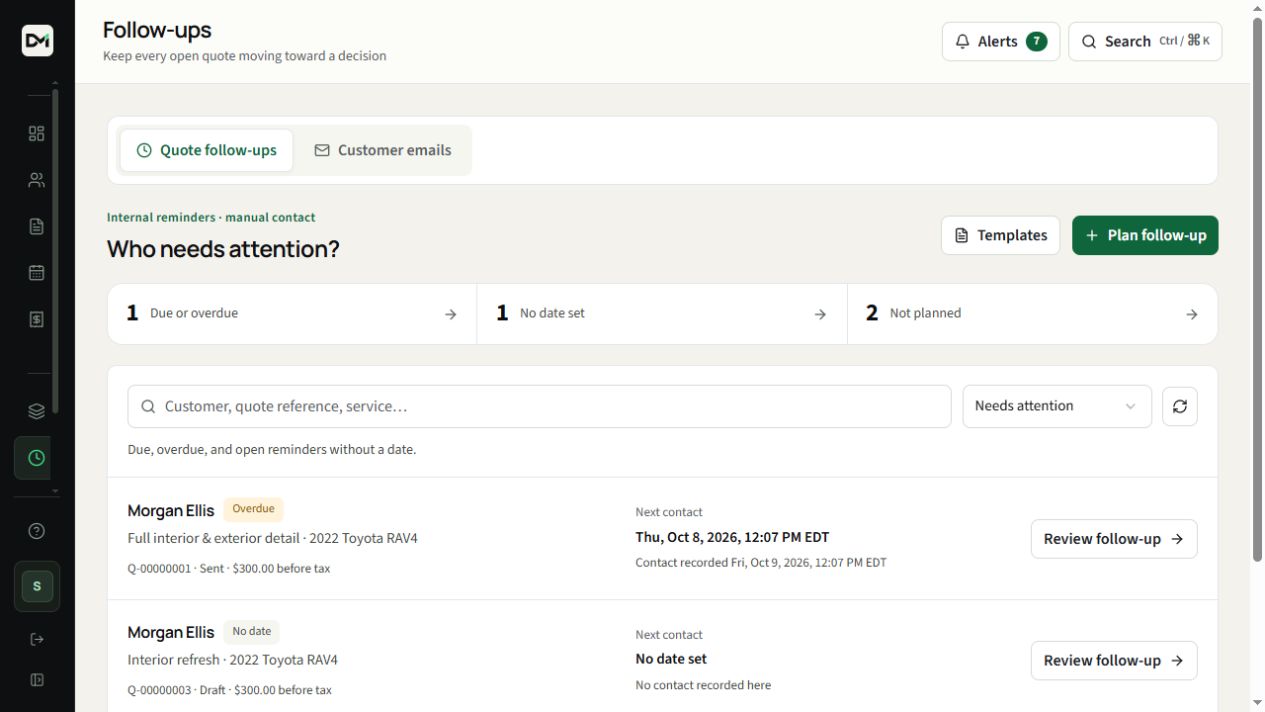Click Thu, Oct 8, 2026 next contact date
Viewport: 1265px width, 712px height.
(x=732, y=537)
